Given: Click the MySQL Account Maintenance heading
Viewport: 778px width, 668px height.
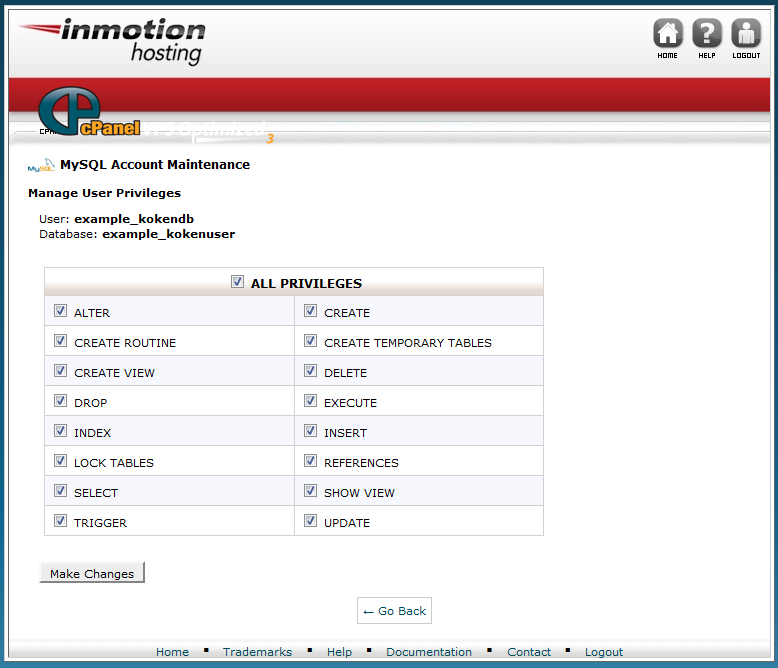Looking at the screenshot, I should (155, 165).
